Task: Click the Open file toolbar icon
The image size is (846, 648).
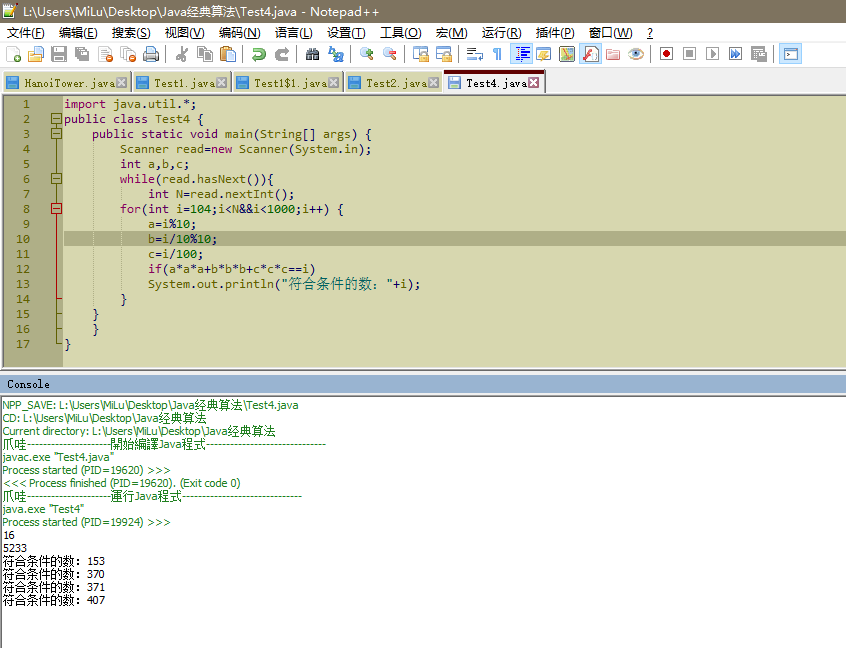Action: pos(36,54)
